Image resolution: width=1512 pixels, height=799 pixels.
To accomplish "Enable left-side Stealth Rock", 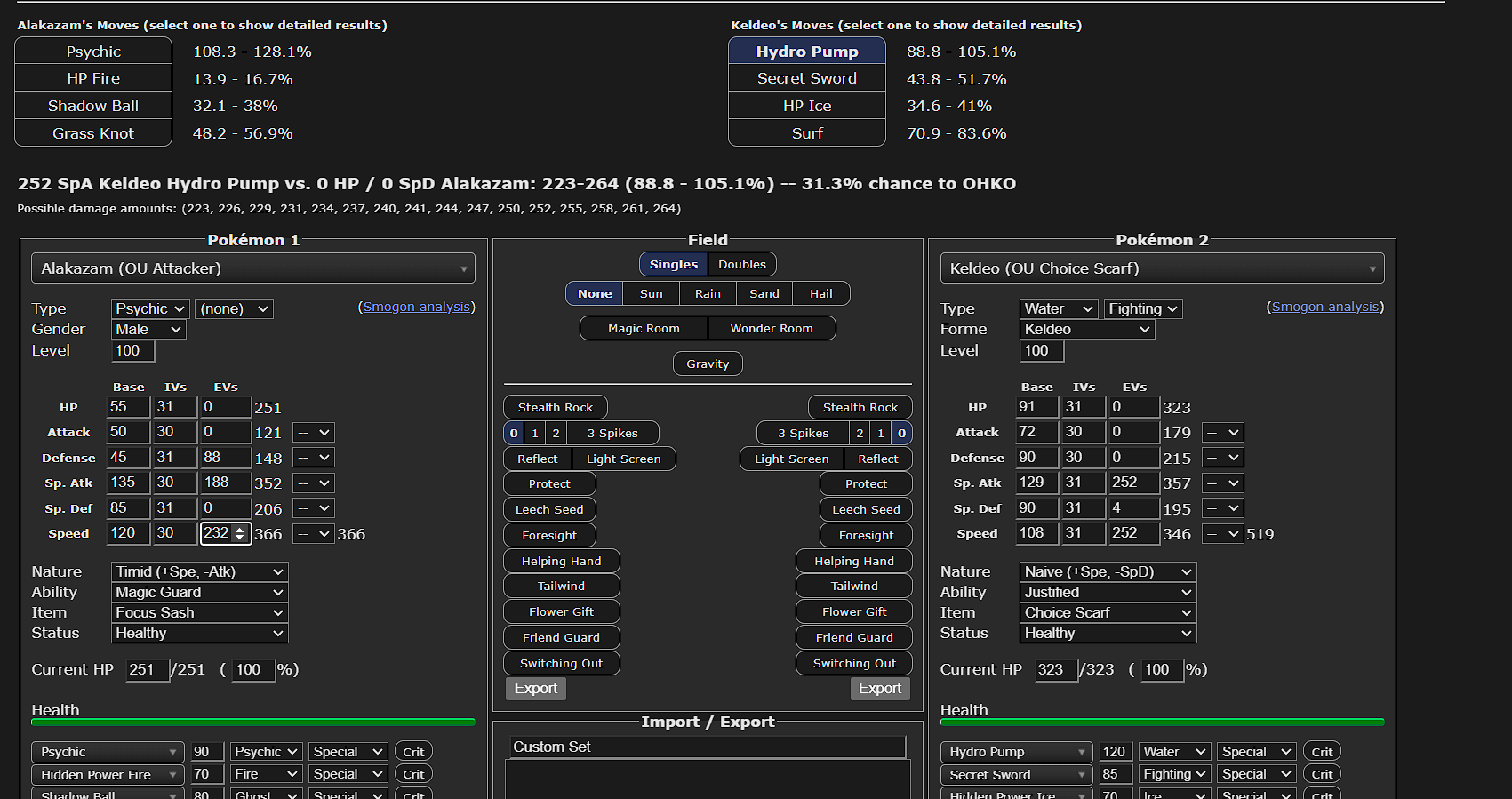I will (556, 407).
